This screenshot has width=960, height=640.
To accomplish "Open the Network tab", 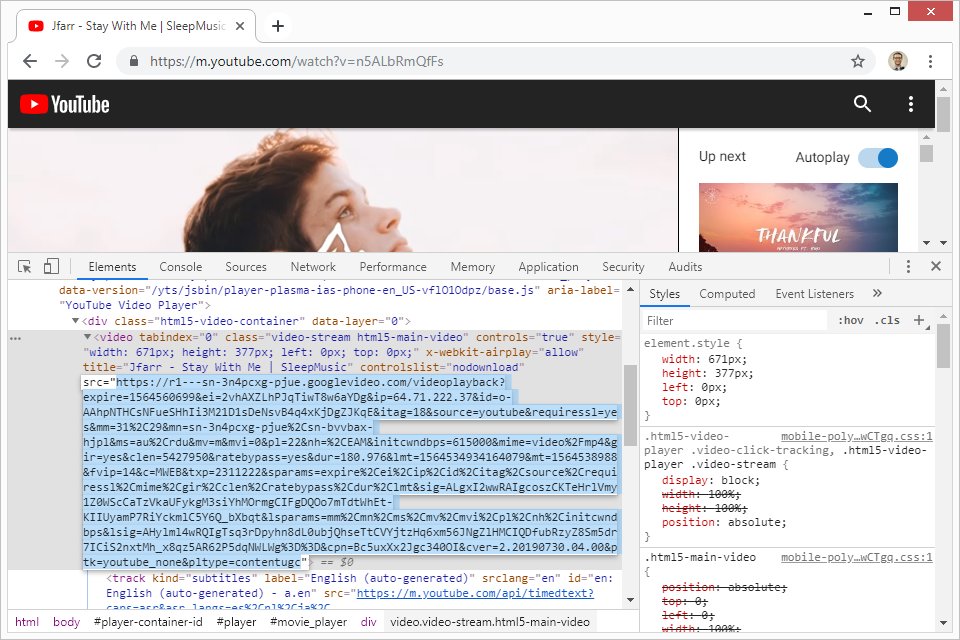I will point(313,267).
